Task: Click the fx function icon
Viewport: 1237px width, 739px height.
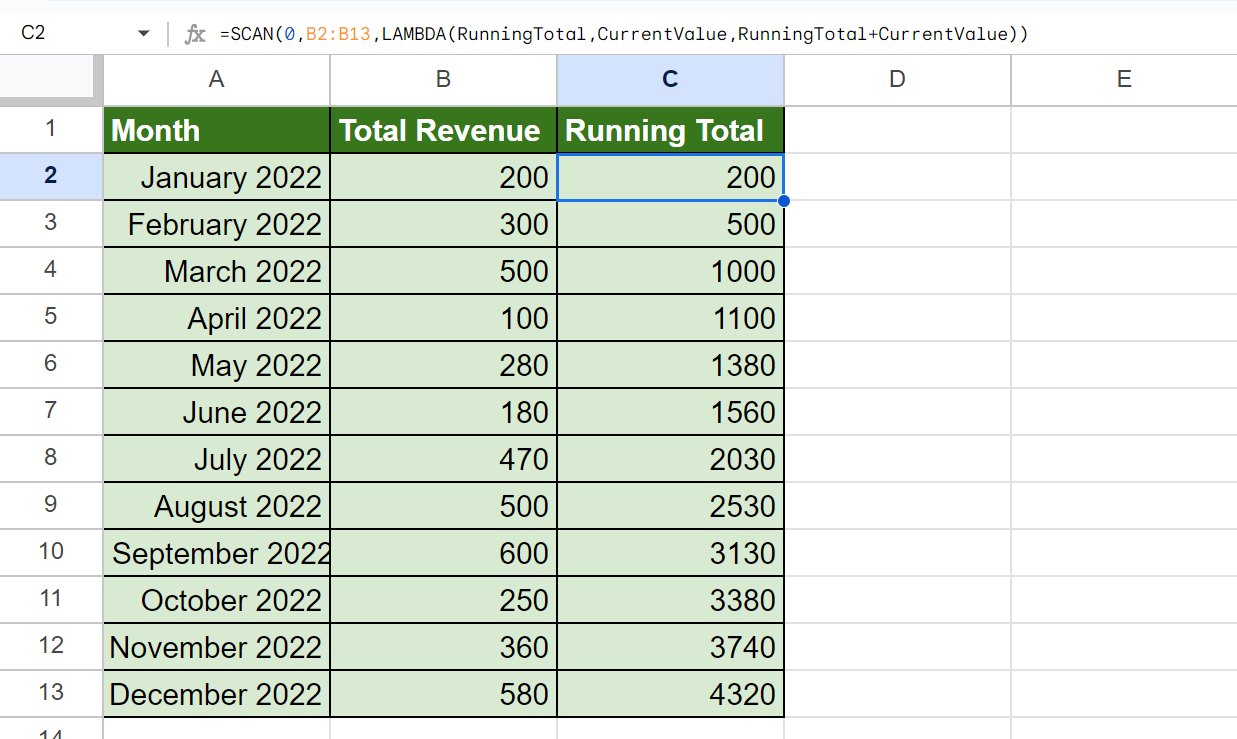Action: (195, 34)
